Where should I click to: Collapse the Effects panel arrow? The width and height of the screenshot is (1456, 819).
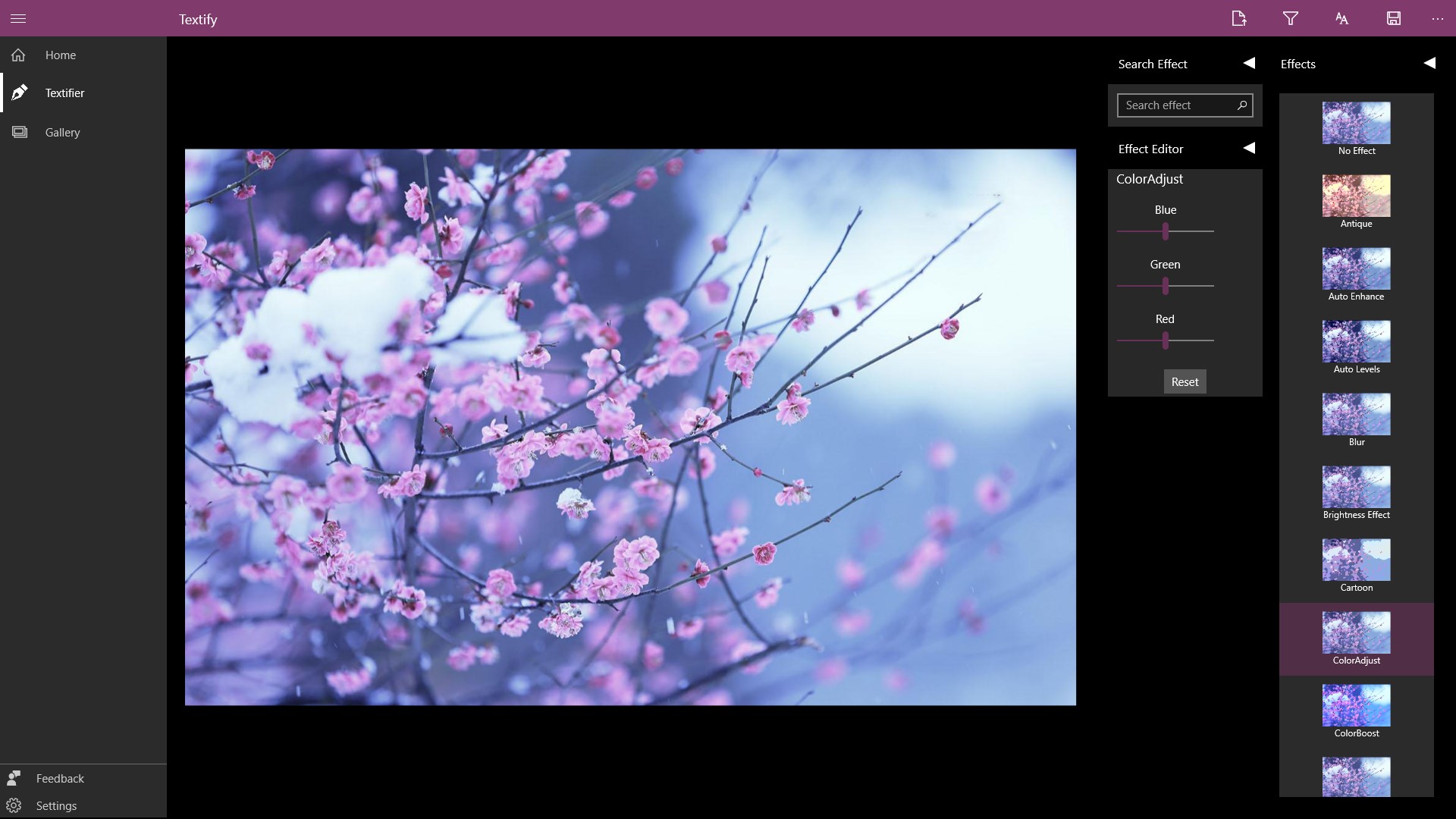(x=1429, y=63)
